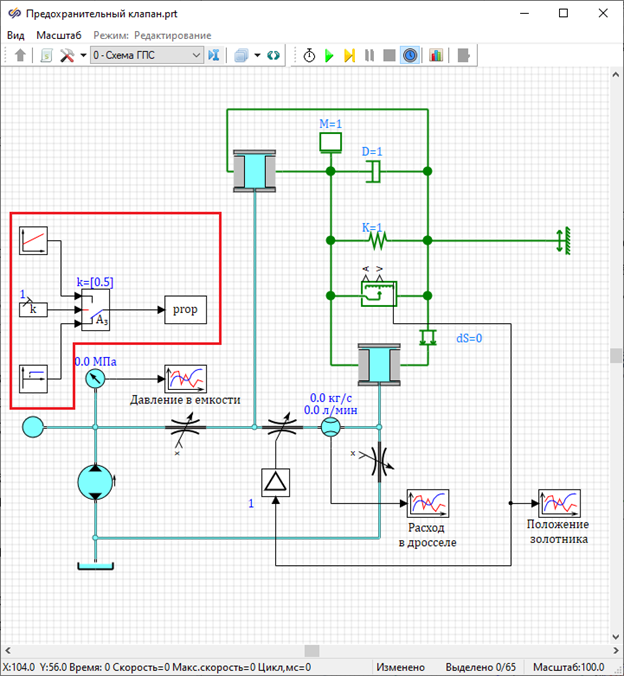Click the 'prop' block in the diagram

pos(186,310)
